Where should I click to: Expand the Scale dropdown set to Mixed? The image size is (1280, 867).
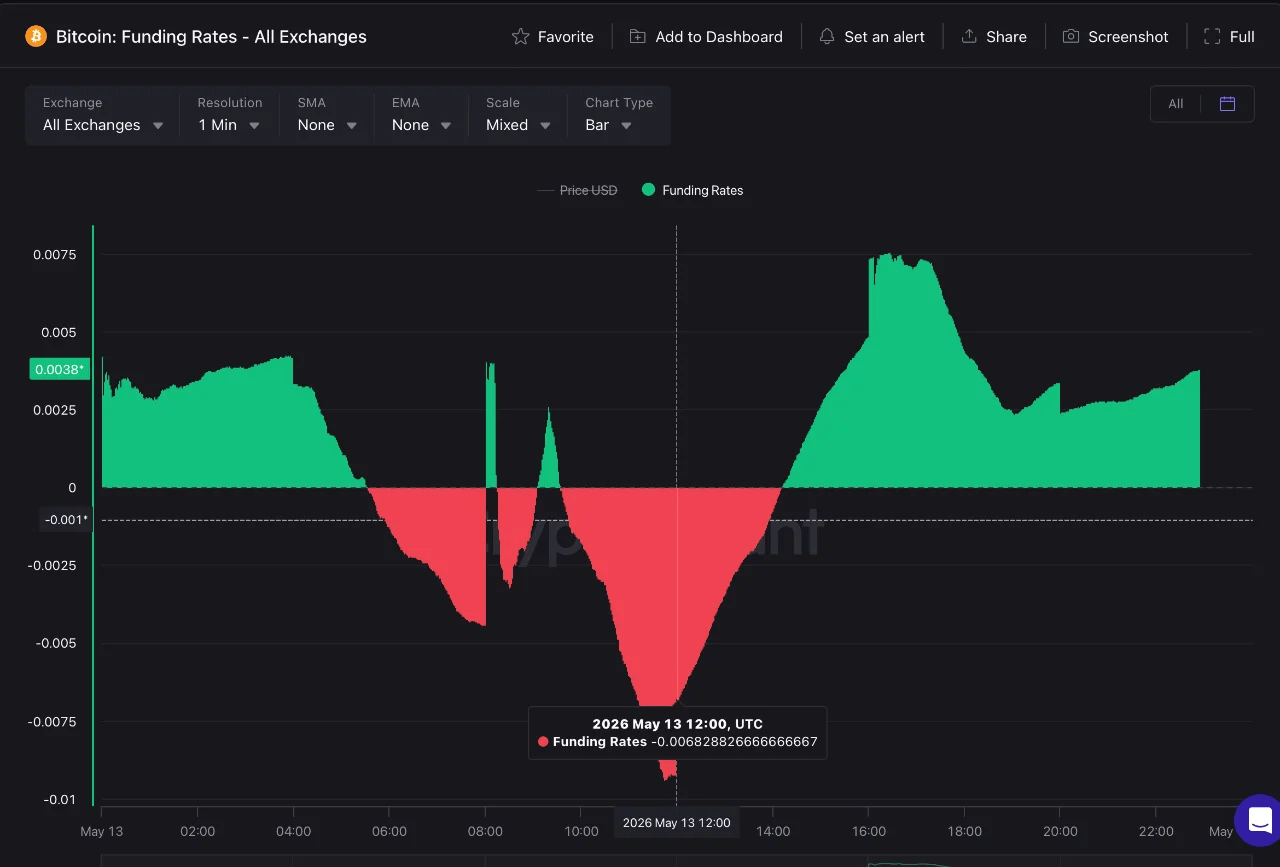point(518,115)
